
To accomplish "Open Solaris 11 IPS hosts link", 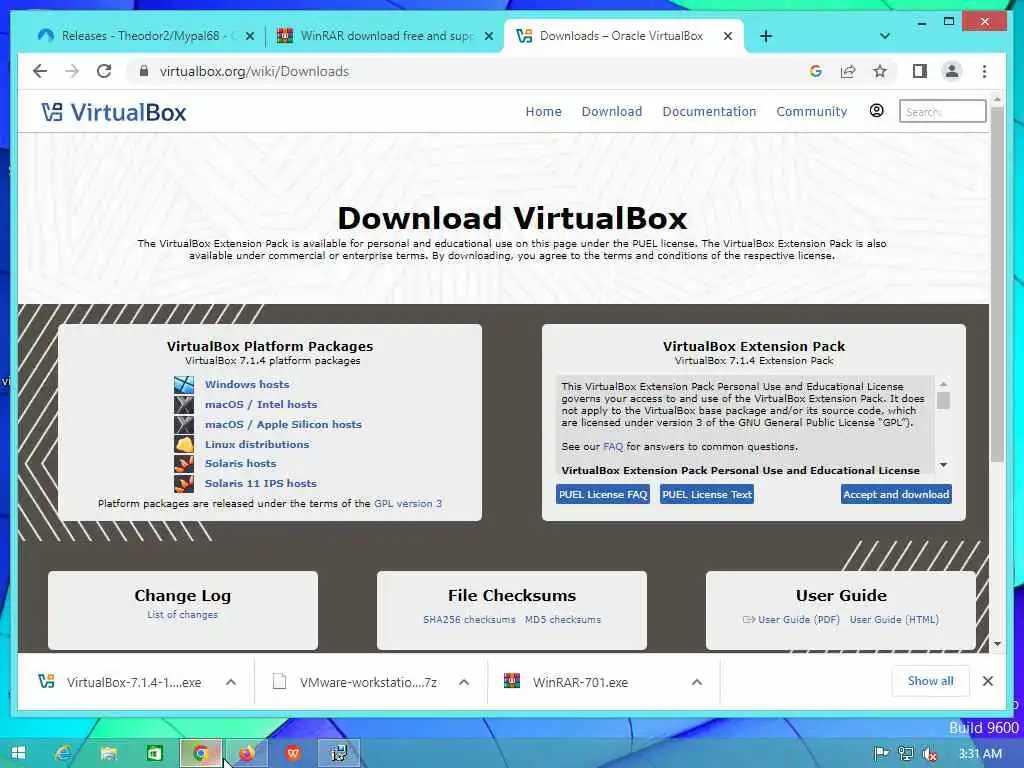I will point(261,483).
